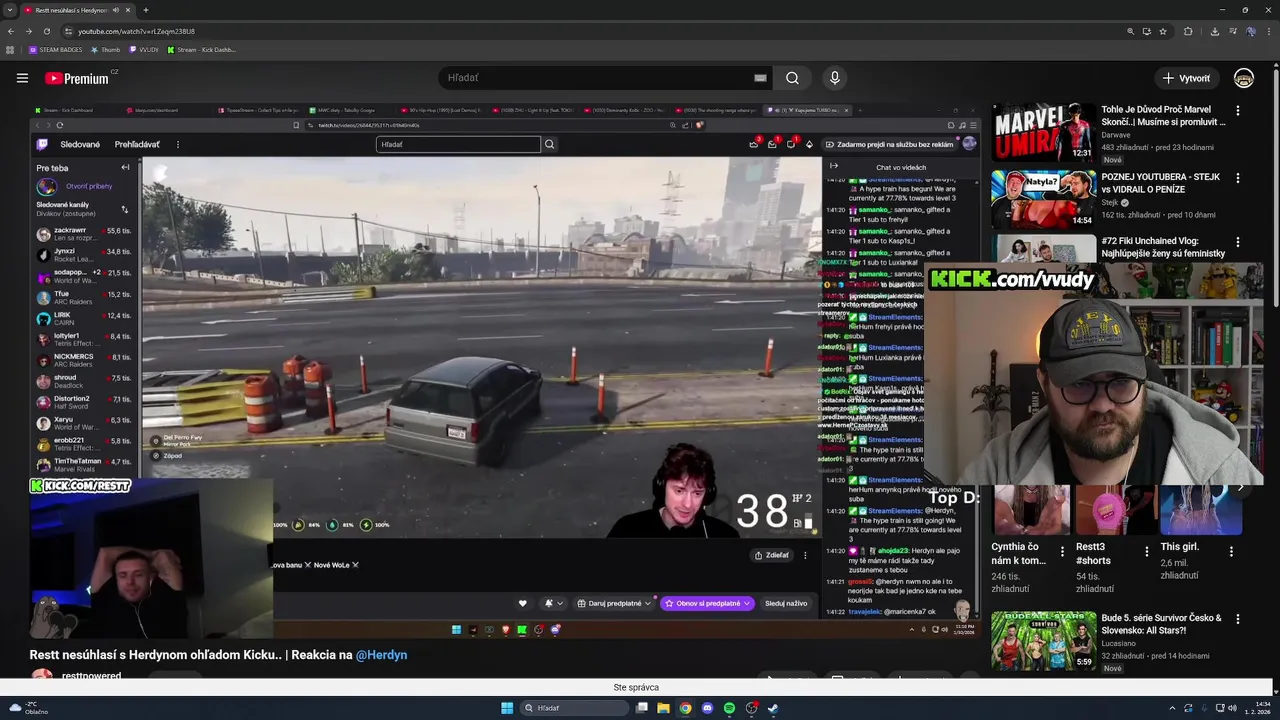This screenshot has width=1280, height=720.
Task: Start voice search with the microphone icon
Action: click(835, 78)
